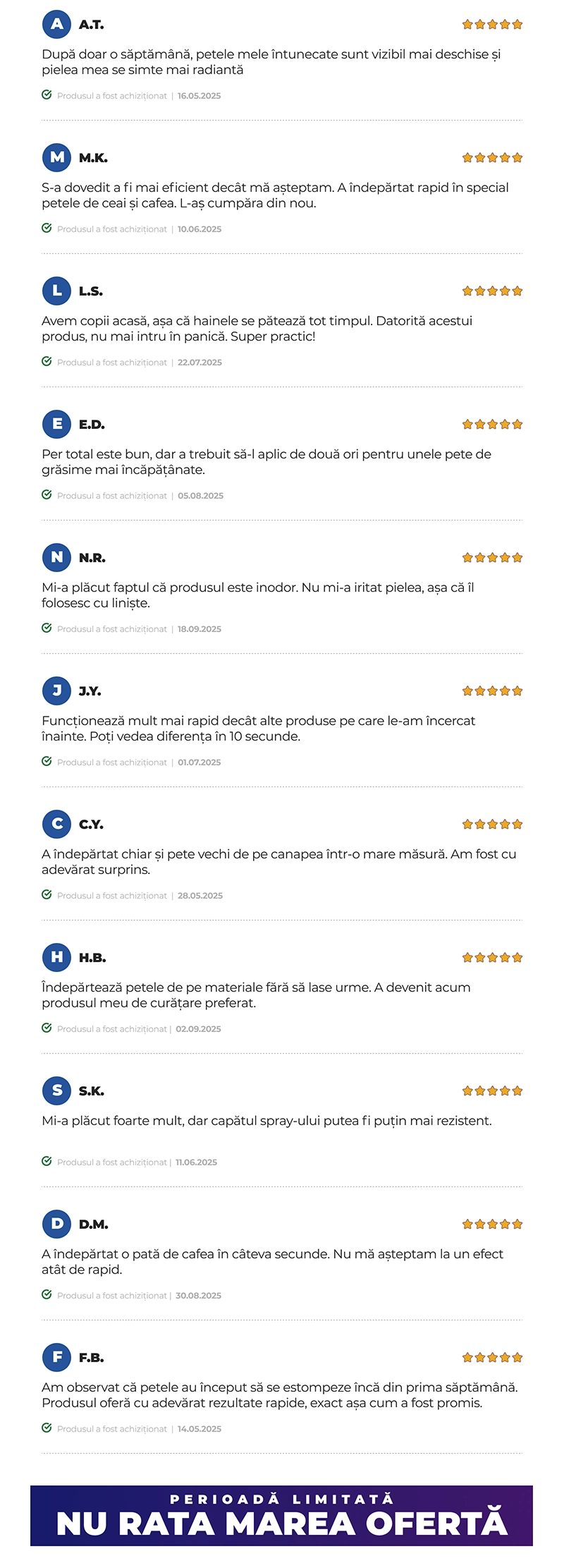Click 'Produsul a fost achiziționat' dated 30.08.2025

pyautogui.click(x=112, y=1296)
